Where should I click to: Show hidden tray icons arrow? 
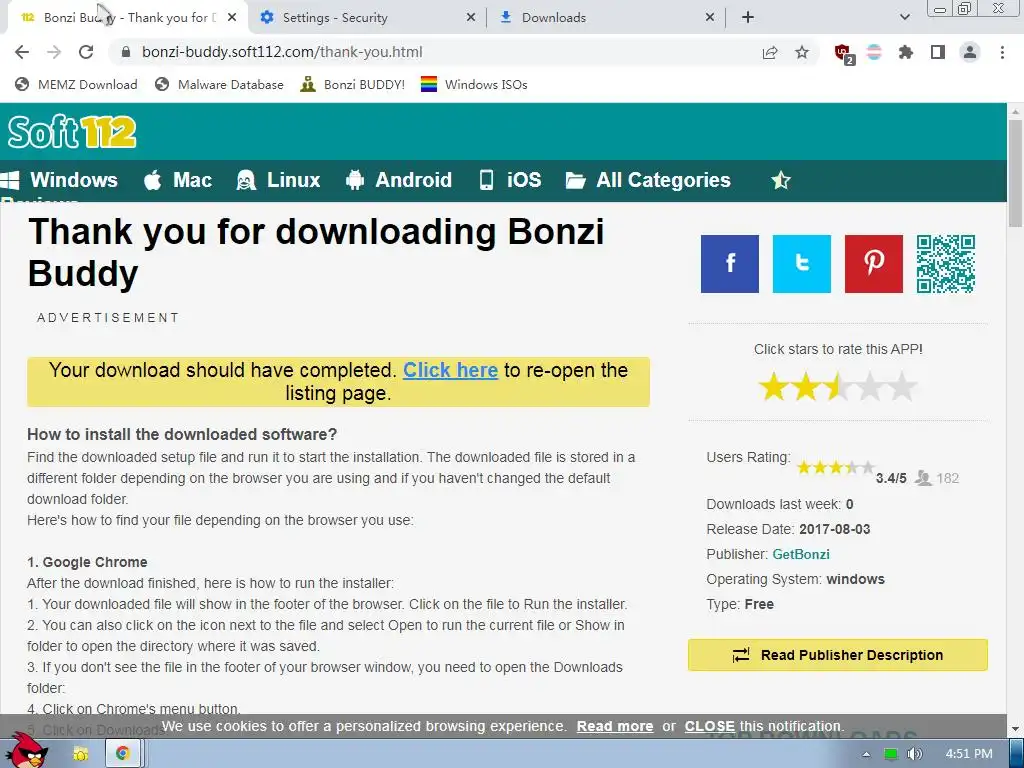[x=866, y=754]
